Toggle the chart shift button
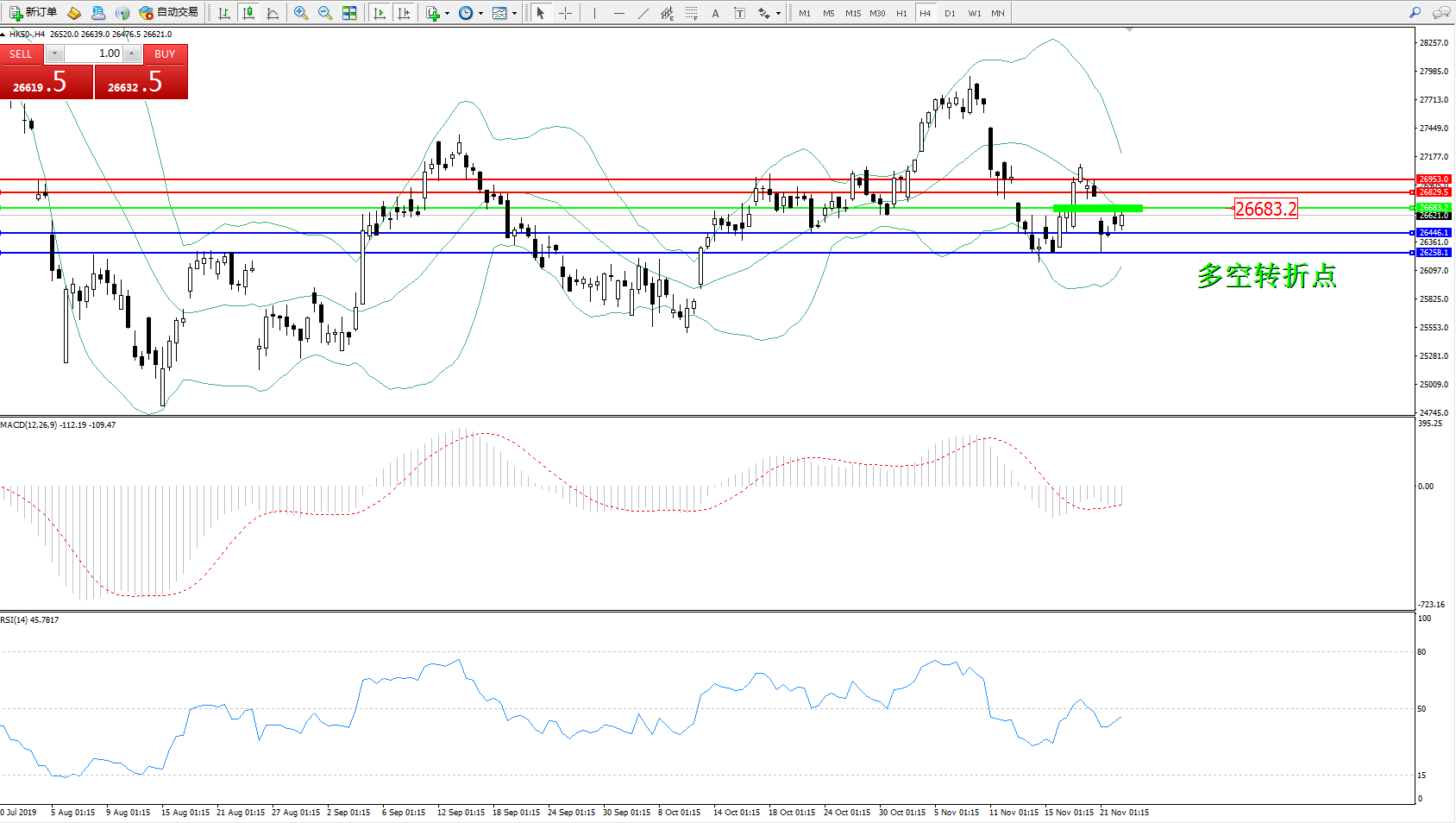This screenshot has width=1456, height=823. [403, 13]
